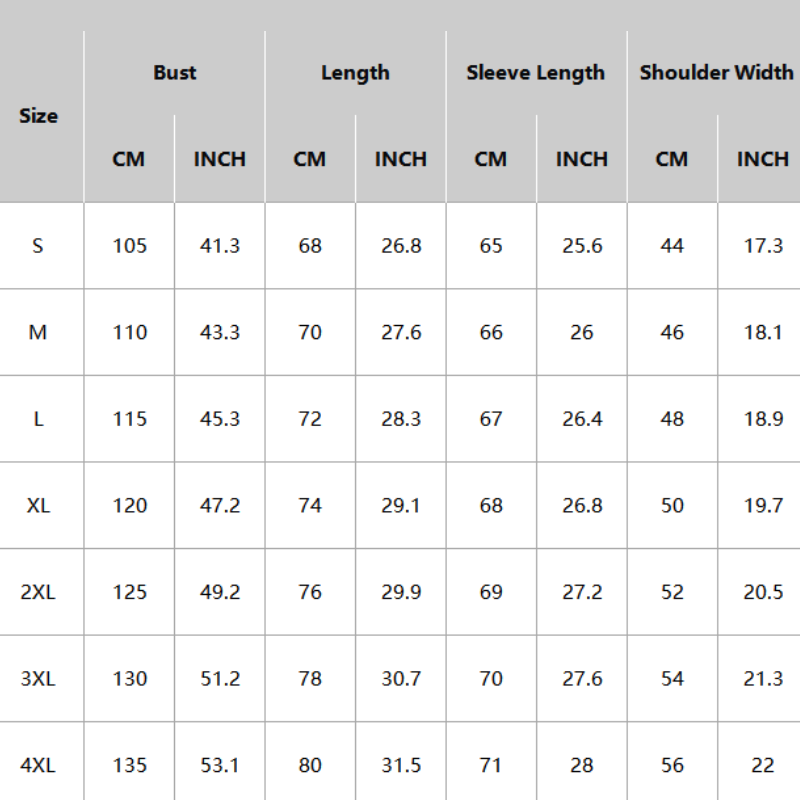800x800 pixels.
Task: Select the 51.2 bust inch cell
Action: (220, 679)
